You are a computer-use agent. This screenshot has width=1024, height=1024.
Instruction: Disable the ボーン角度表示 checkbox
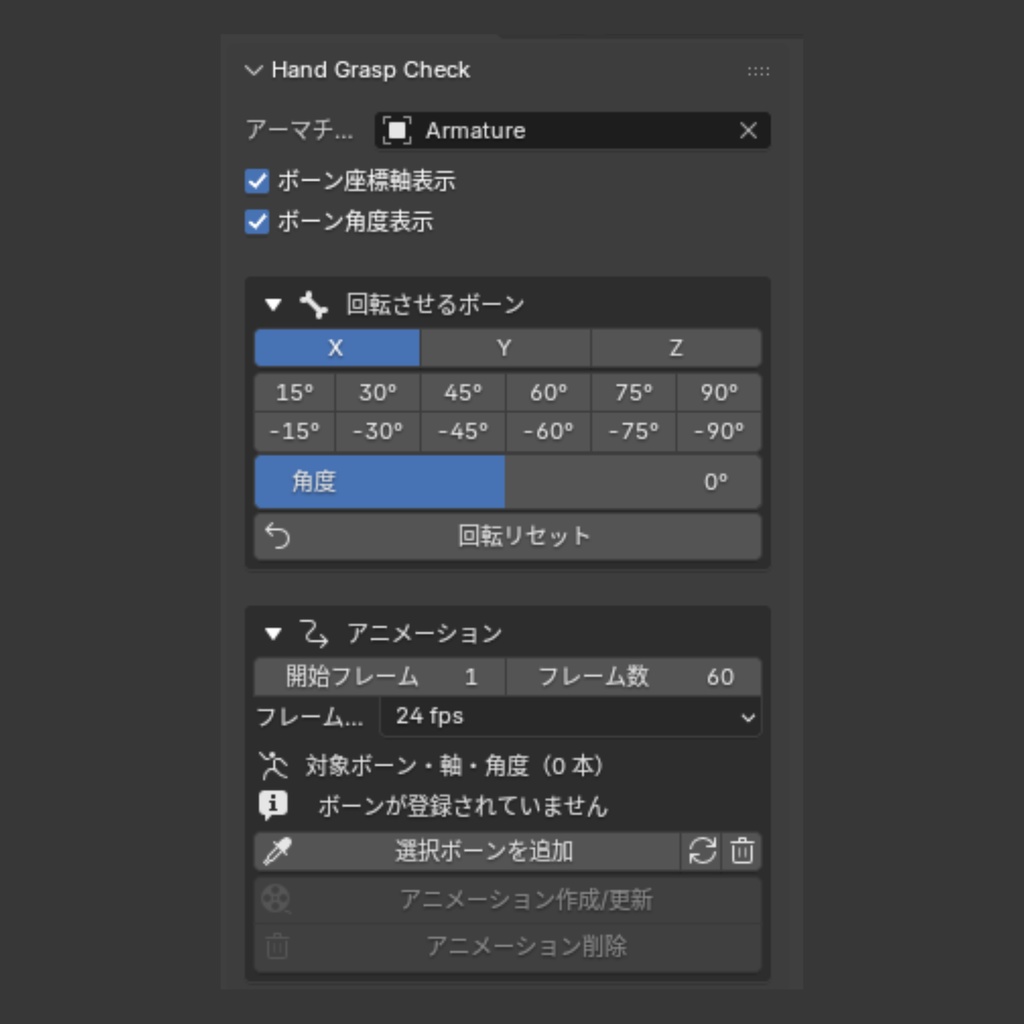coord(256,222)
